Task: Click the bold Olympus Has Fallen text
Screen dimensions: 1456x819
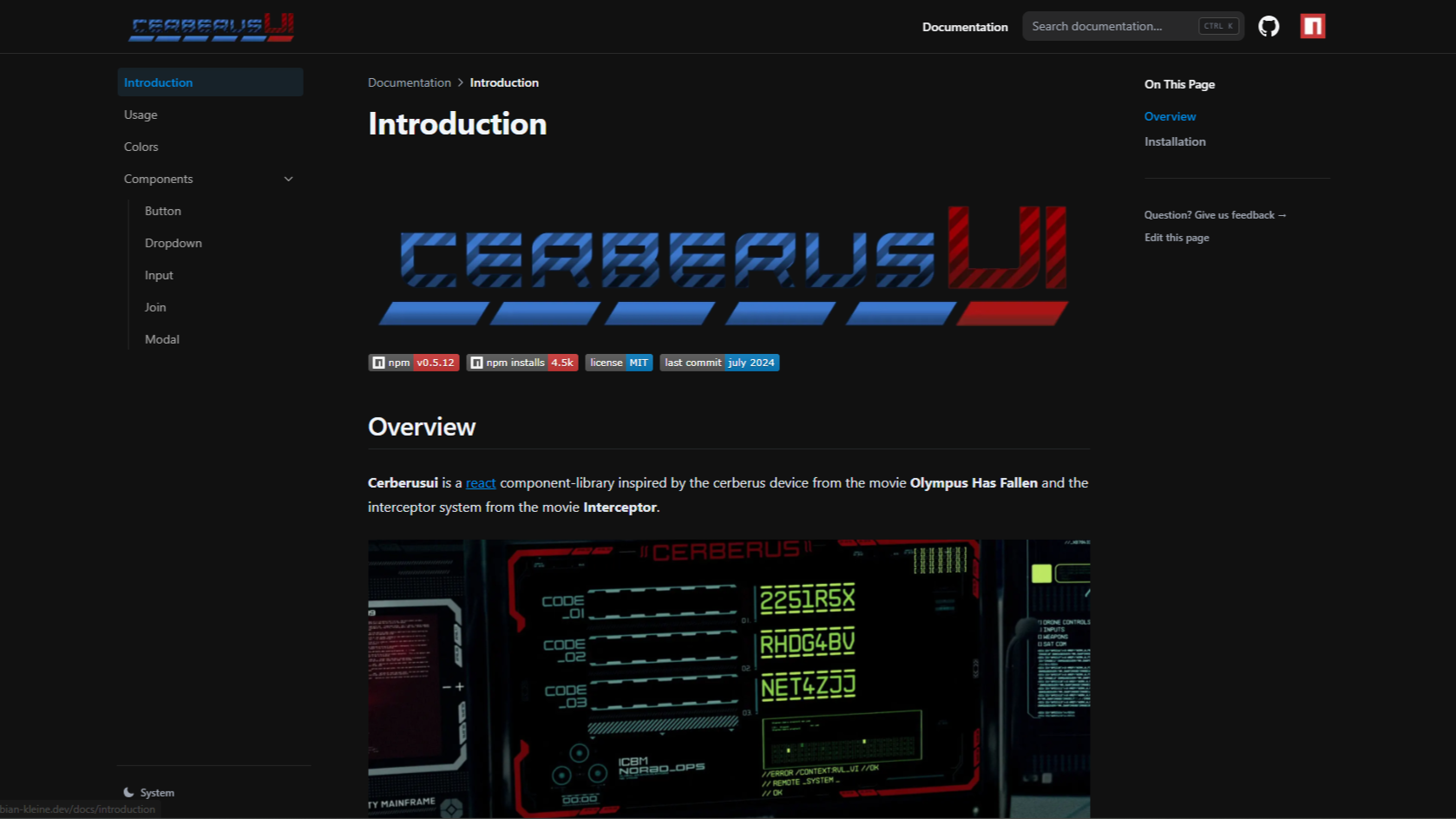Action: pyautogui.click(x=974, y=482)
